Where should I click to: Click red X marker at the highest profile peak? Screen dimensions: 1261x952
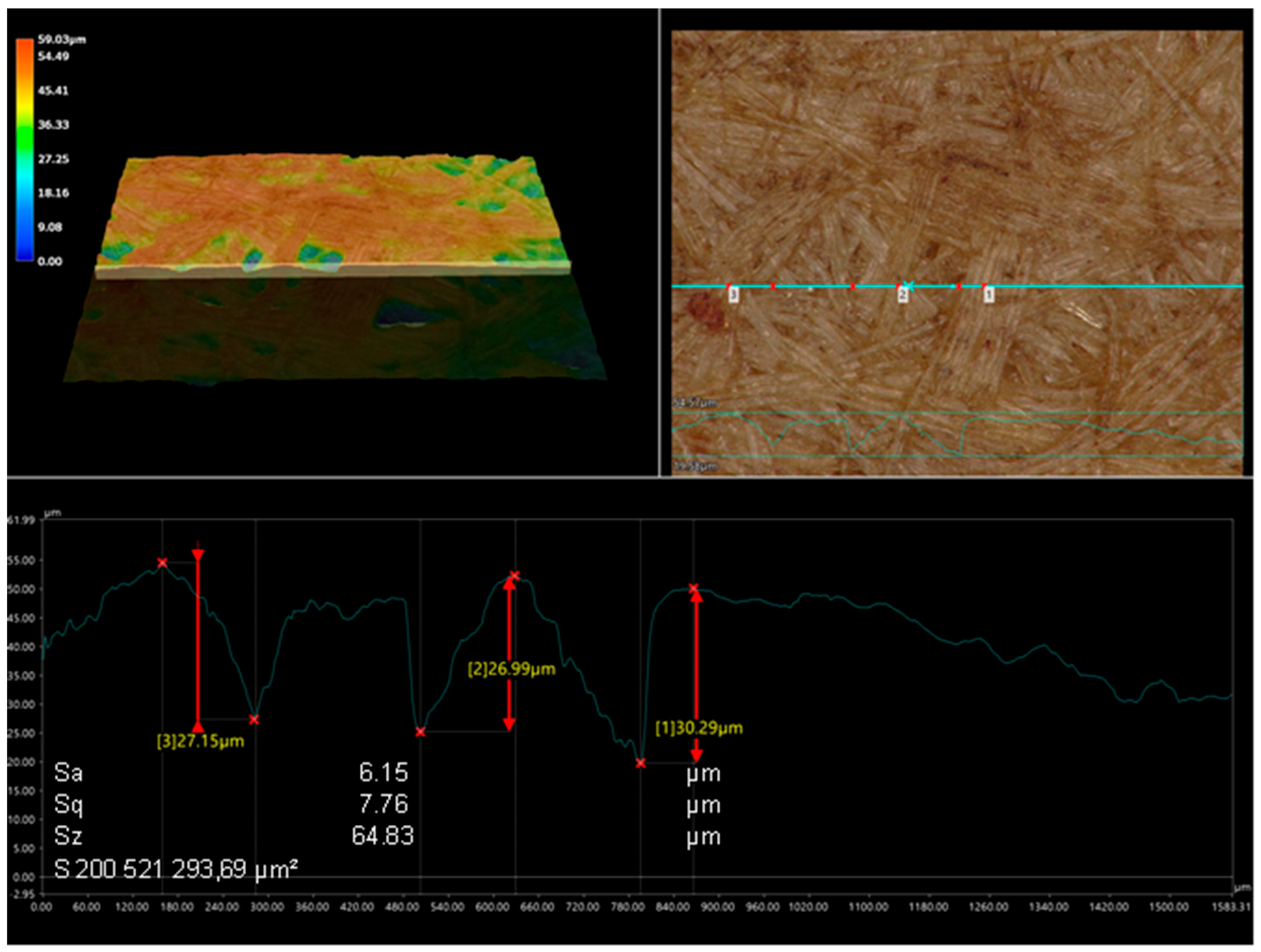point(163,563)
